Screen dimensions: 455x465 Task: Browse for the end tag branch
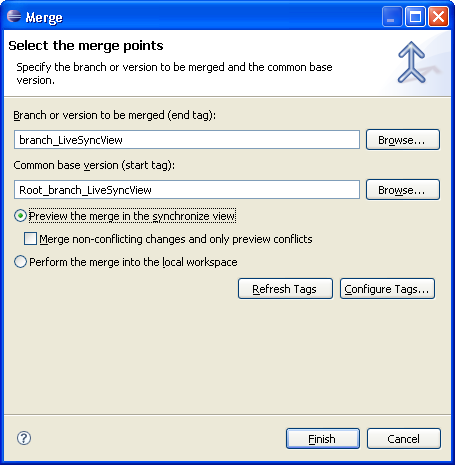coord(403,140)
